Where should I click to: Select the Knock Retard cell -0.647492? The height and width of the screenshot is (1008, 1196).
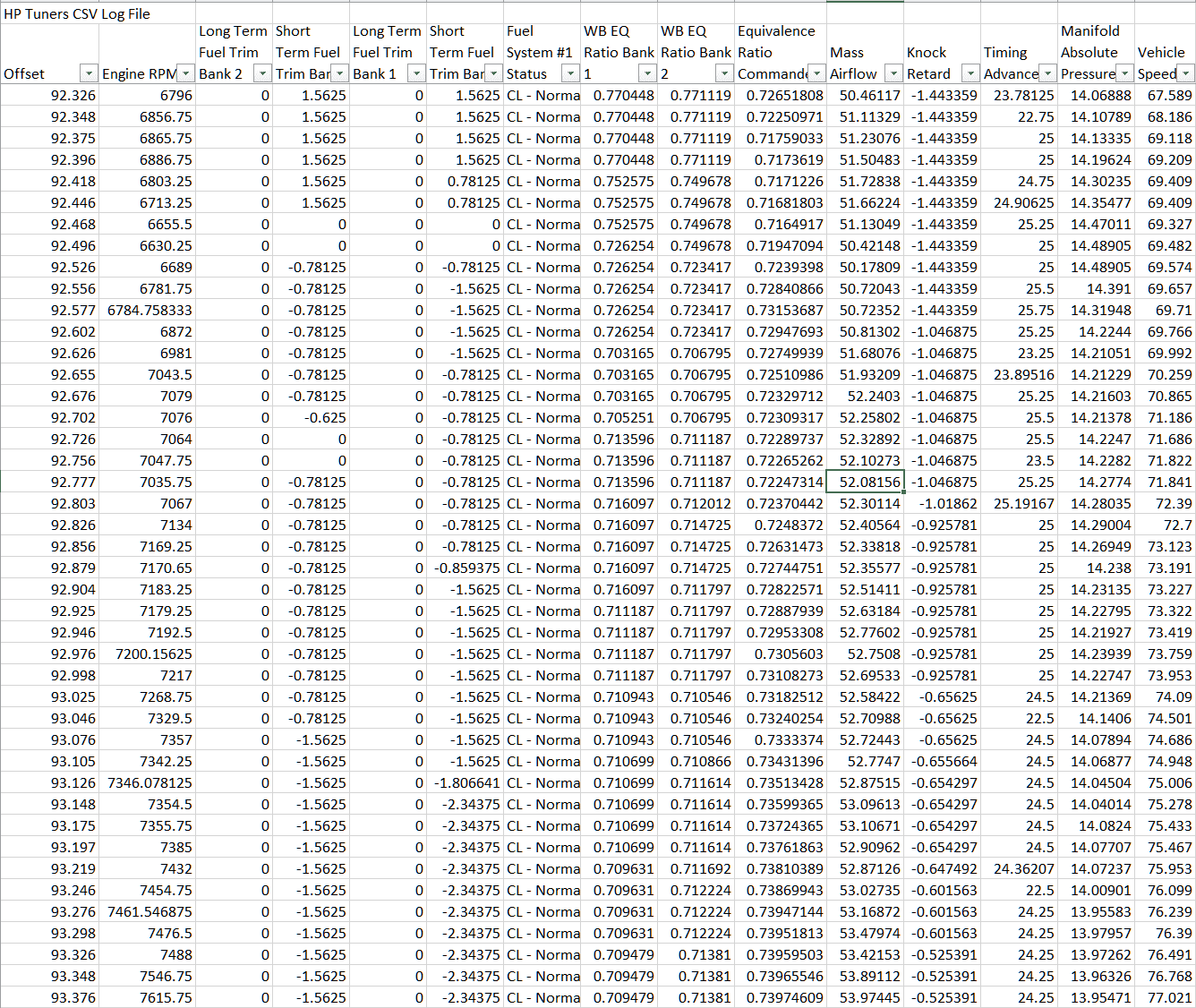coord(943,868)
